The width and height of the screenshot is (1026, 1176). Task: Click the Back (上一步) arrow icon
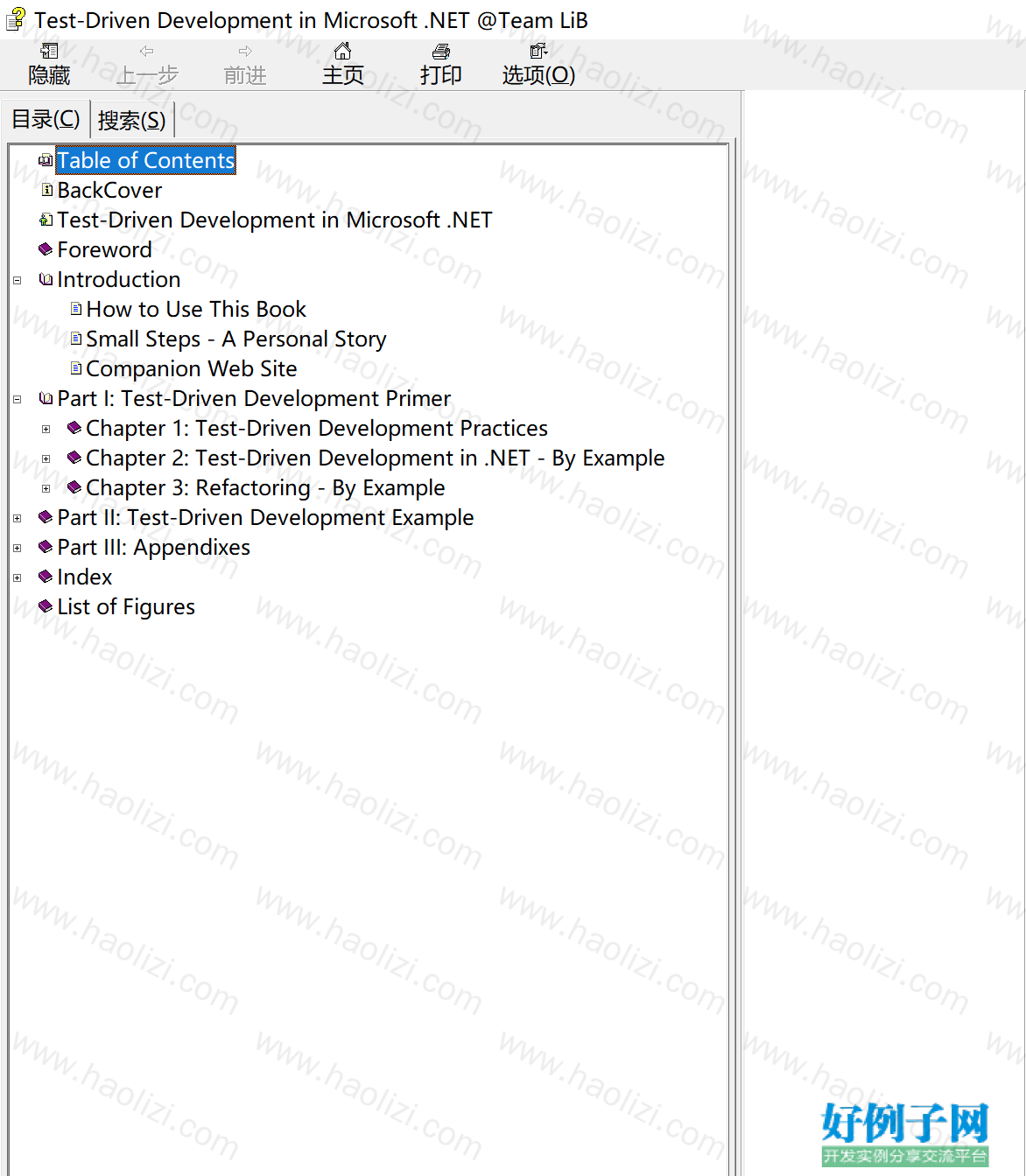(x=147, y=52)
